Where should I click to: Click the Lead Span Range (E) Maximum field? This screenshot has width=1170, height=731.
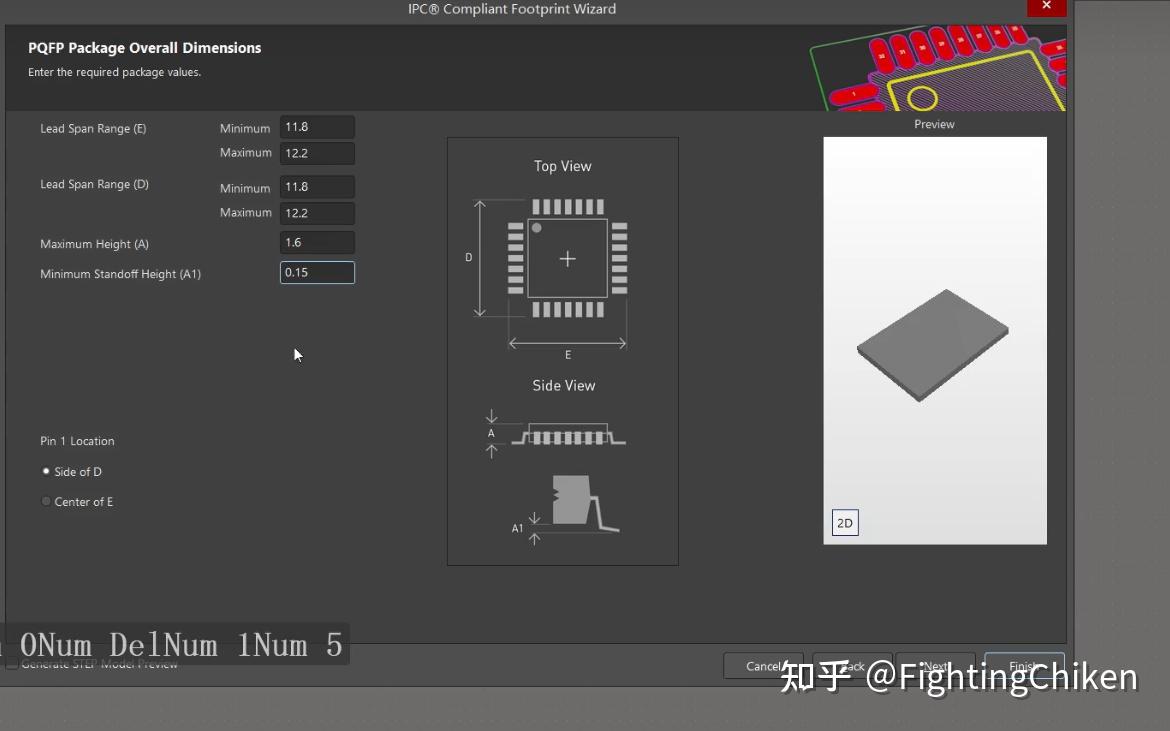pos(317,154)
